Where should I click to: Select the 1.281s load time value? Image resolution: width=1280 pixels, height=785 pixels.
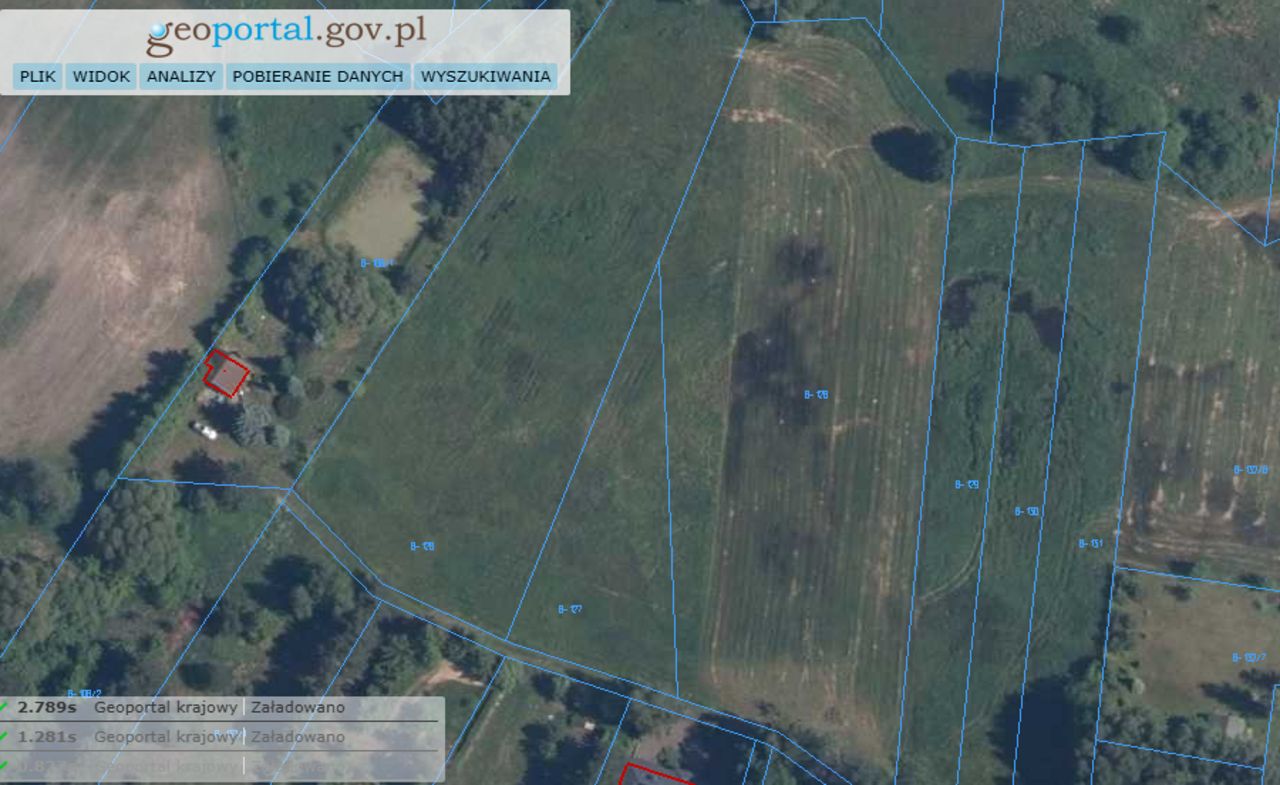(x=47, y=737)
